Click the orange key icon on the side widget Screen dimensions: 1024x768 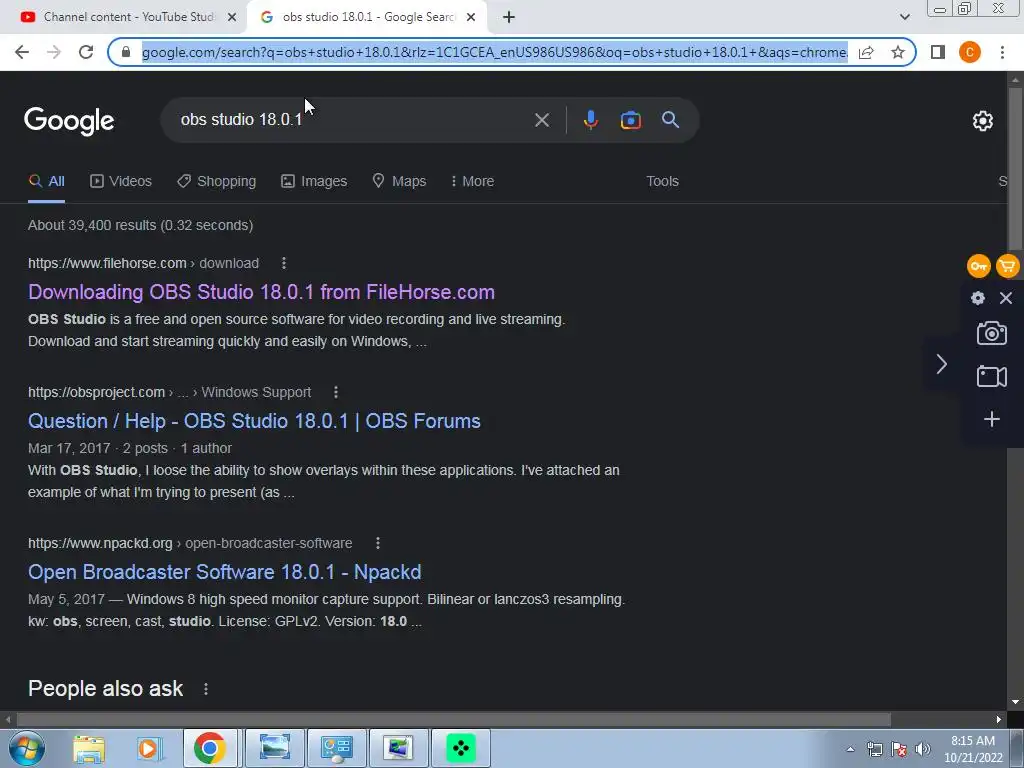tap(978, 266)
